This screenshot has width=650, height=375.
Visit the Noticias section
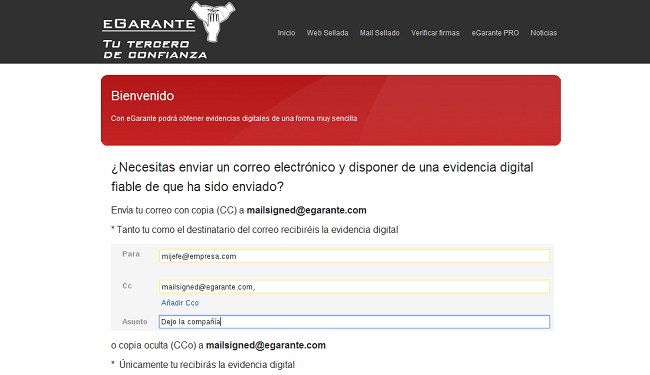coord(543,33)
